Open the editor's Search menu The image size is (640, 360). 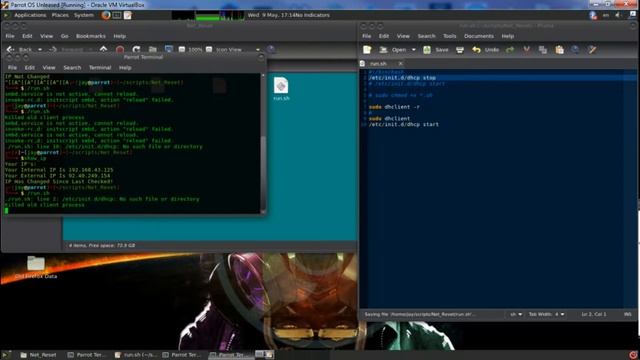426,36
